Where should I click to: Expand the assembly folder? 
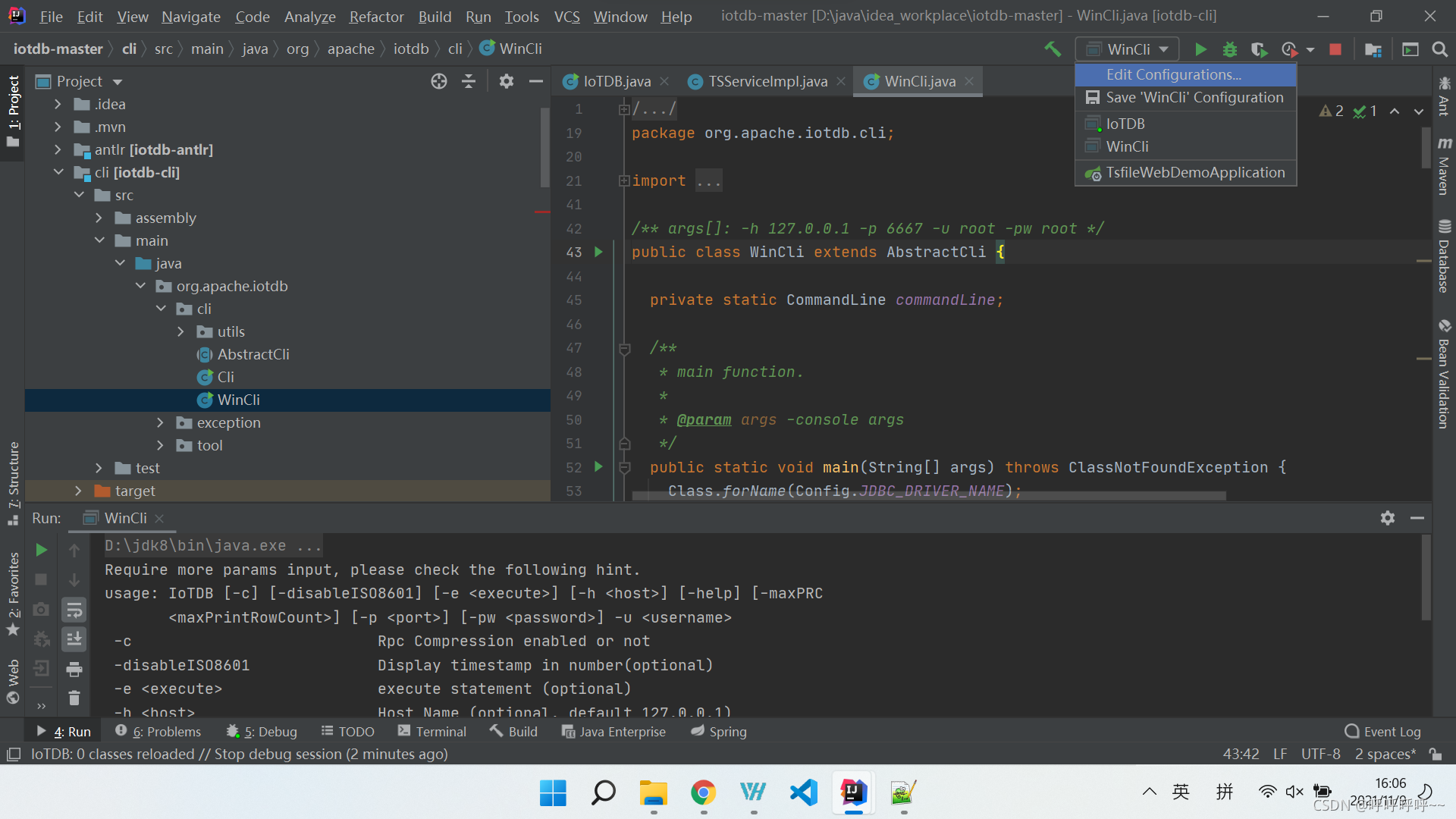tap(99, 218)
